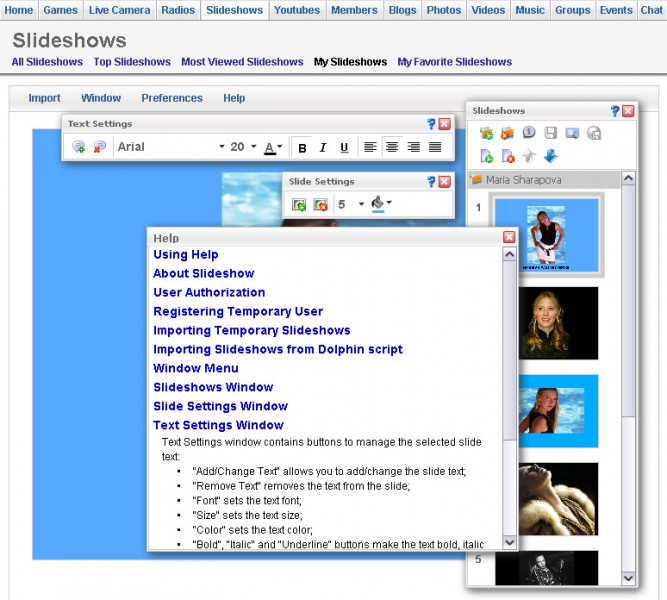Toggle Italic text formatting
The image size is (667, 600).
click(x=323, y=148)
